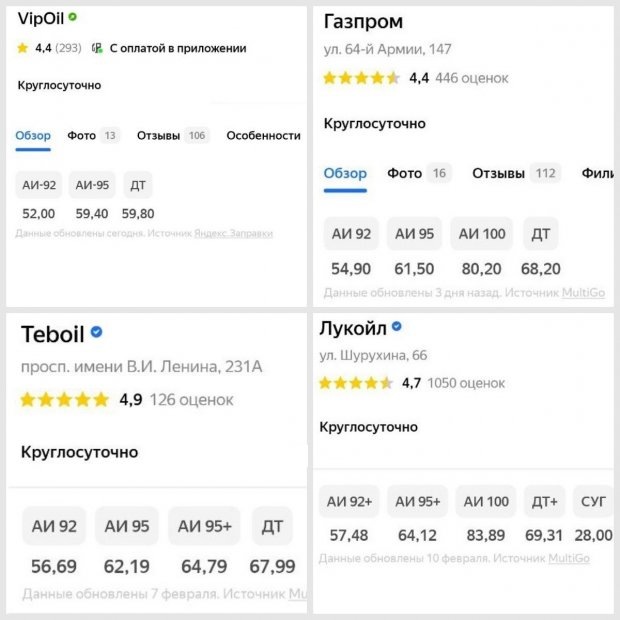This screenshot has height=620, width=620.
Task: Open the MultiGo link under Лукойл prices
Action: click(x=569, y=558)
